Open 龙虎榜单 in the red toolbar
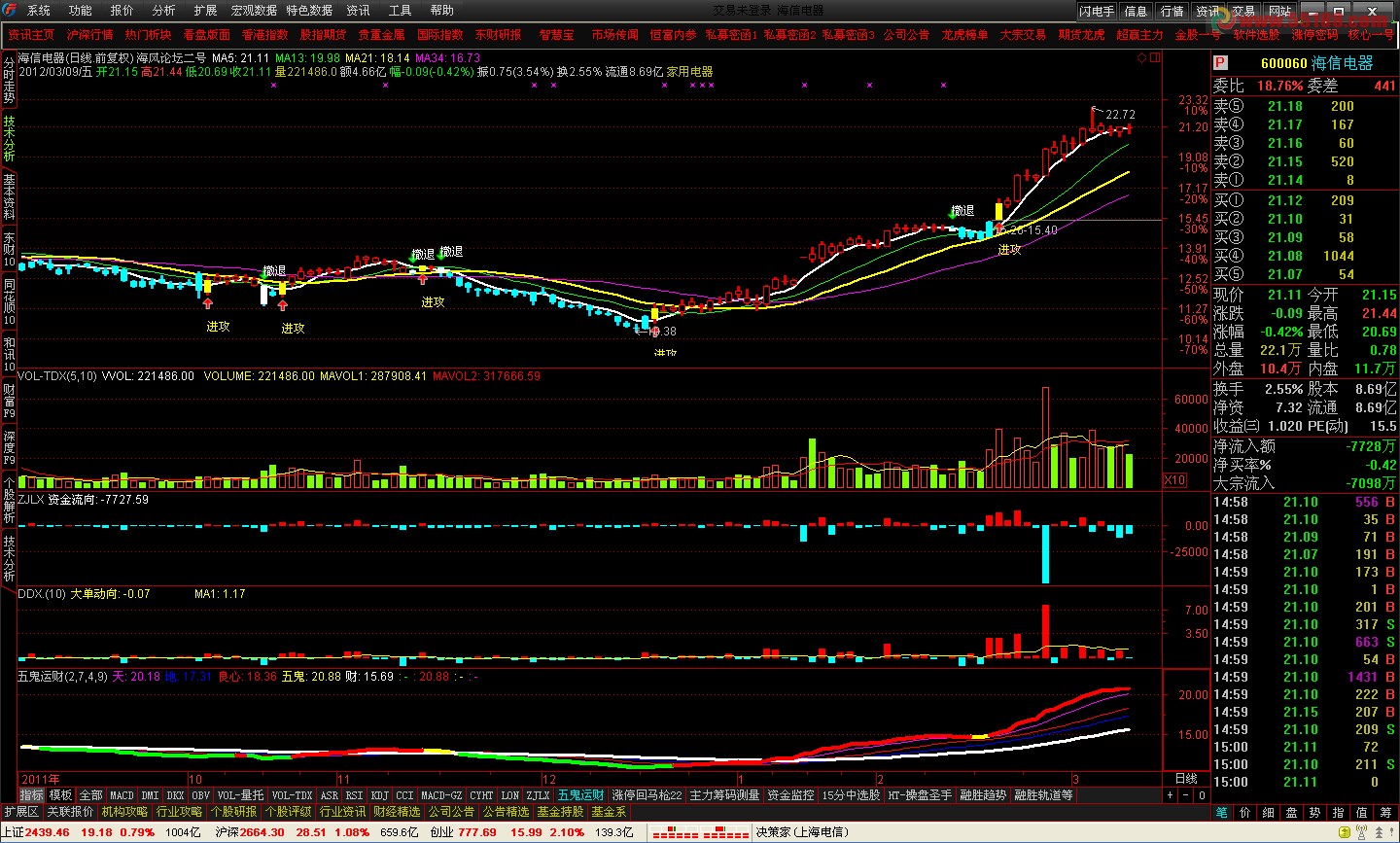This screenshot has height=843, width=1400. [x=964, y=35]
